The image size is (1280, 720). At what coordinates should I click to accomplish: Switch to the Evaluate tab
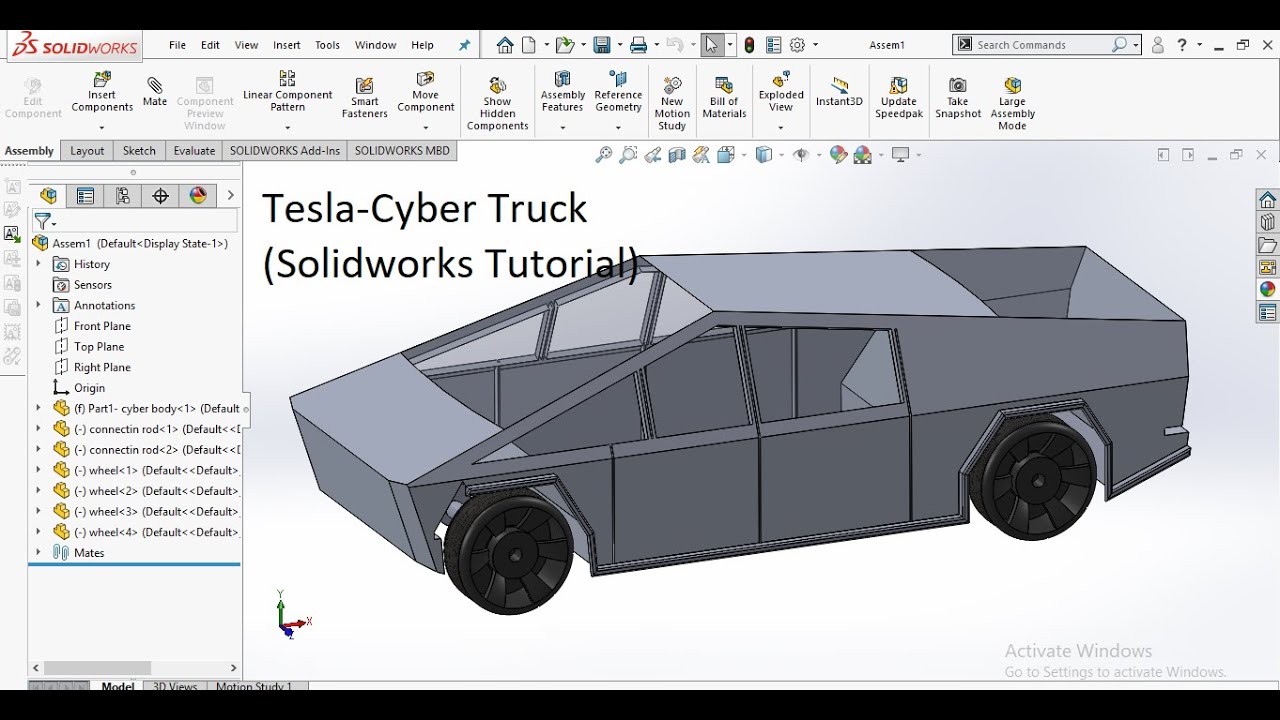click(x=194, y=151)
